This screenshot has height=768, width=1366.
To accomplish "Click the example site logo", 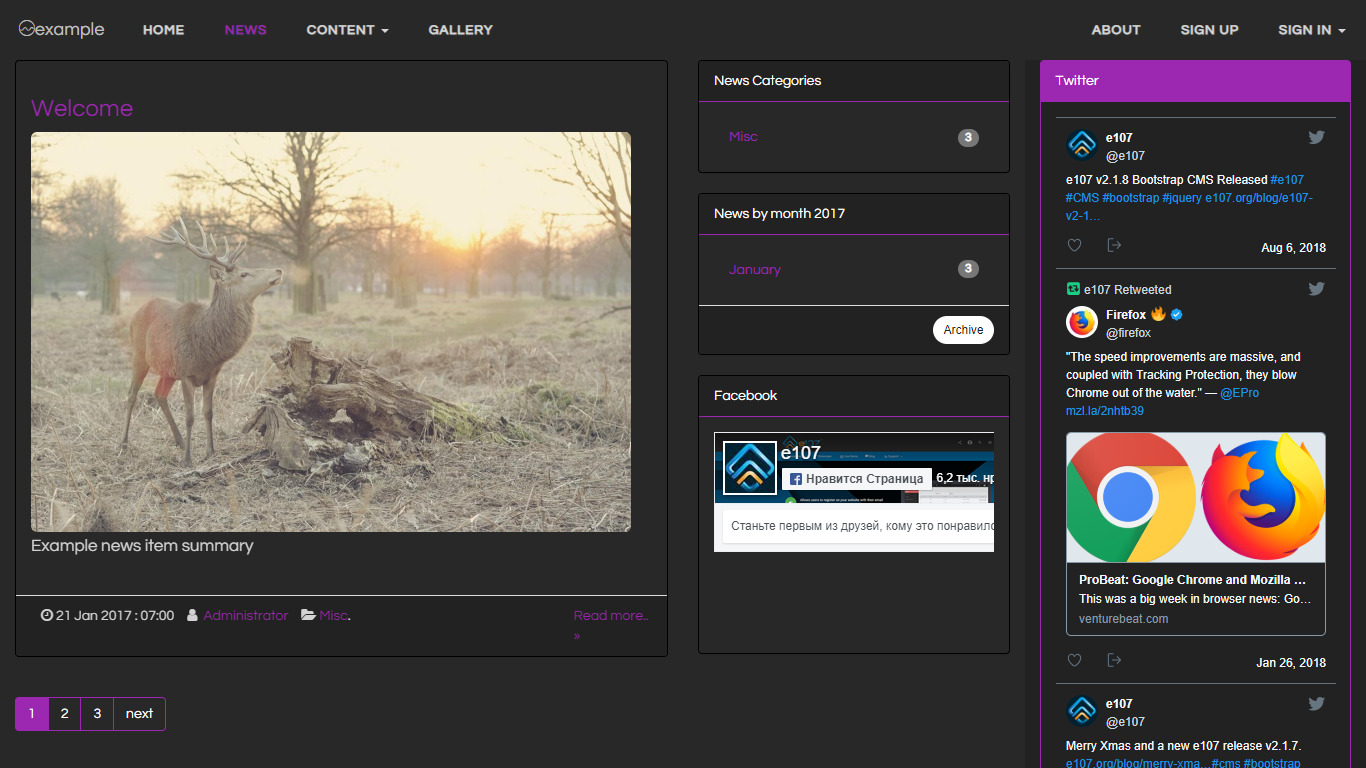I will (x=61, y=30).
